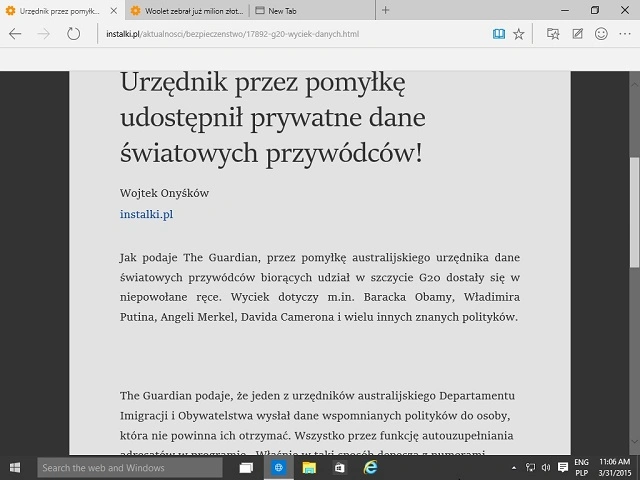The width and height of the screenshot is (640, 480).
Task: Open the Windows Start menu
Action: point(17,467)
